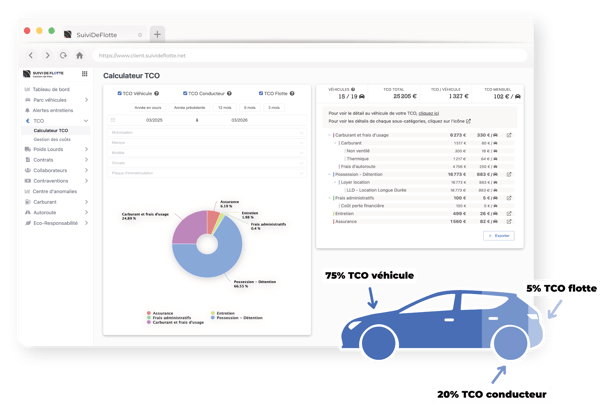Follow the 'cliquez ici' link
600x413 pixels.
429,113
